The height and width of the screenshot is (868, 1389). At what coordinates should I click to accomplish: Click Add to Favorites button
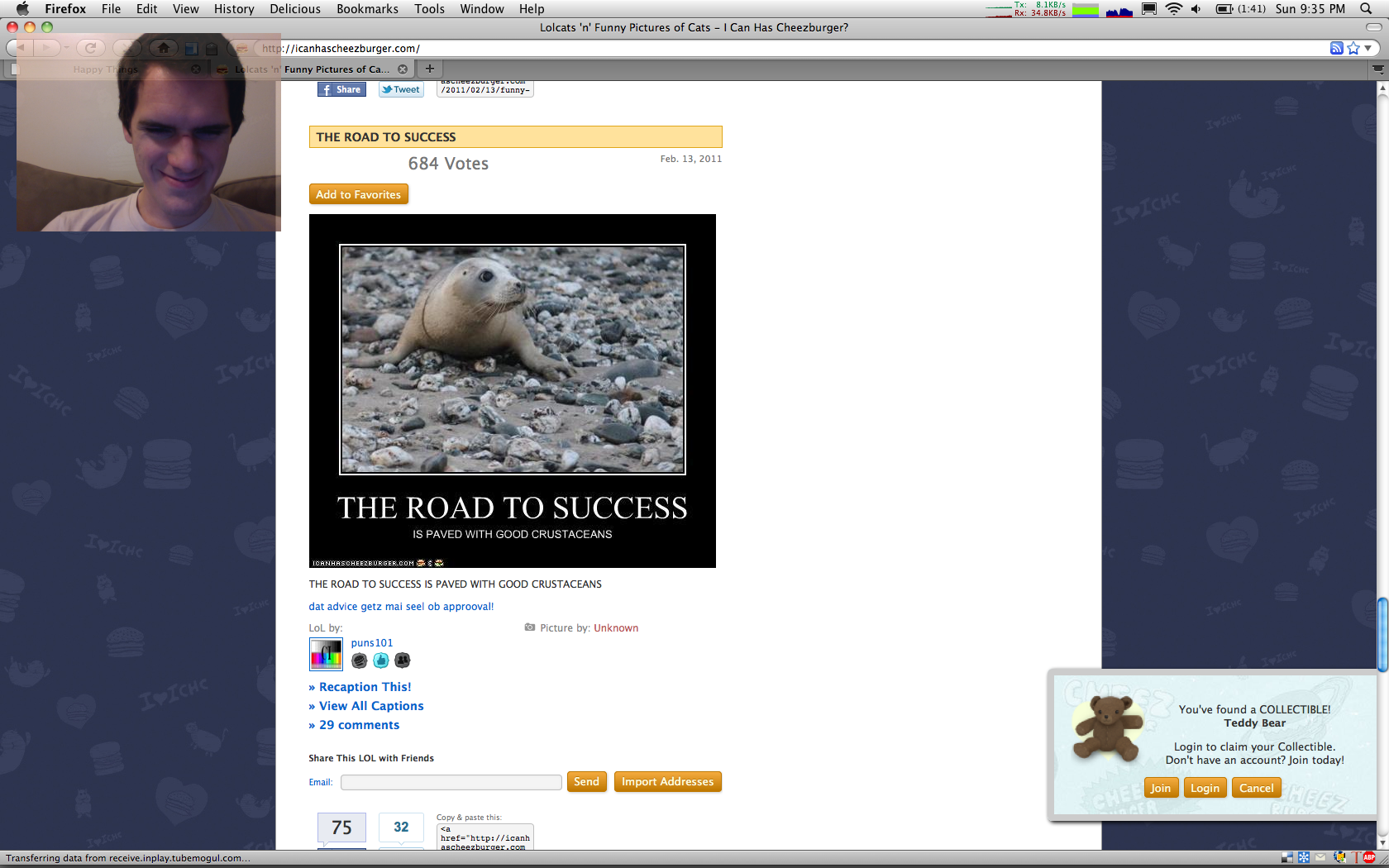pos(358,194)
